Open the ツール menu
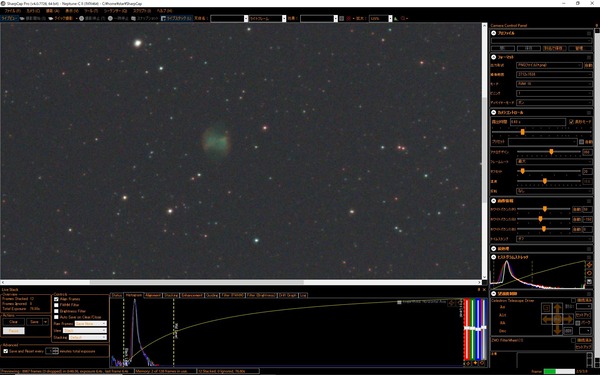The image size is (600, 375). tap(91, 11)
